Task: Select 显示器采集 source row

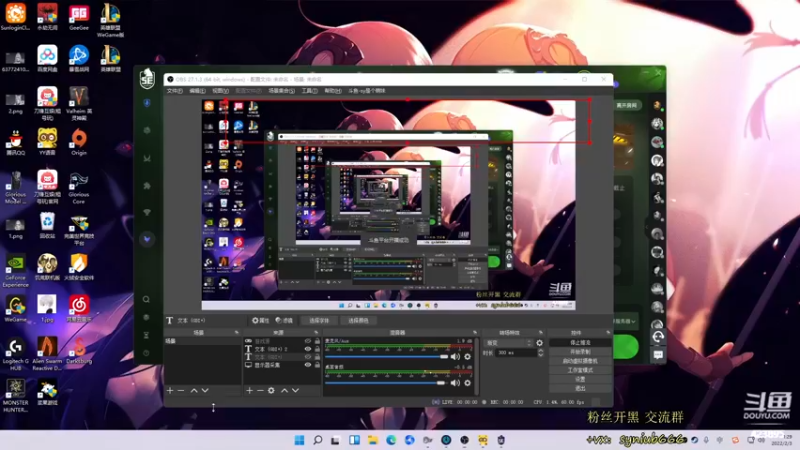Action: (282, 365)
